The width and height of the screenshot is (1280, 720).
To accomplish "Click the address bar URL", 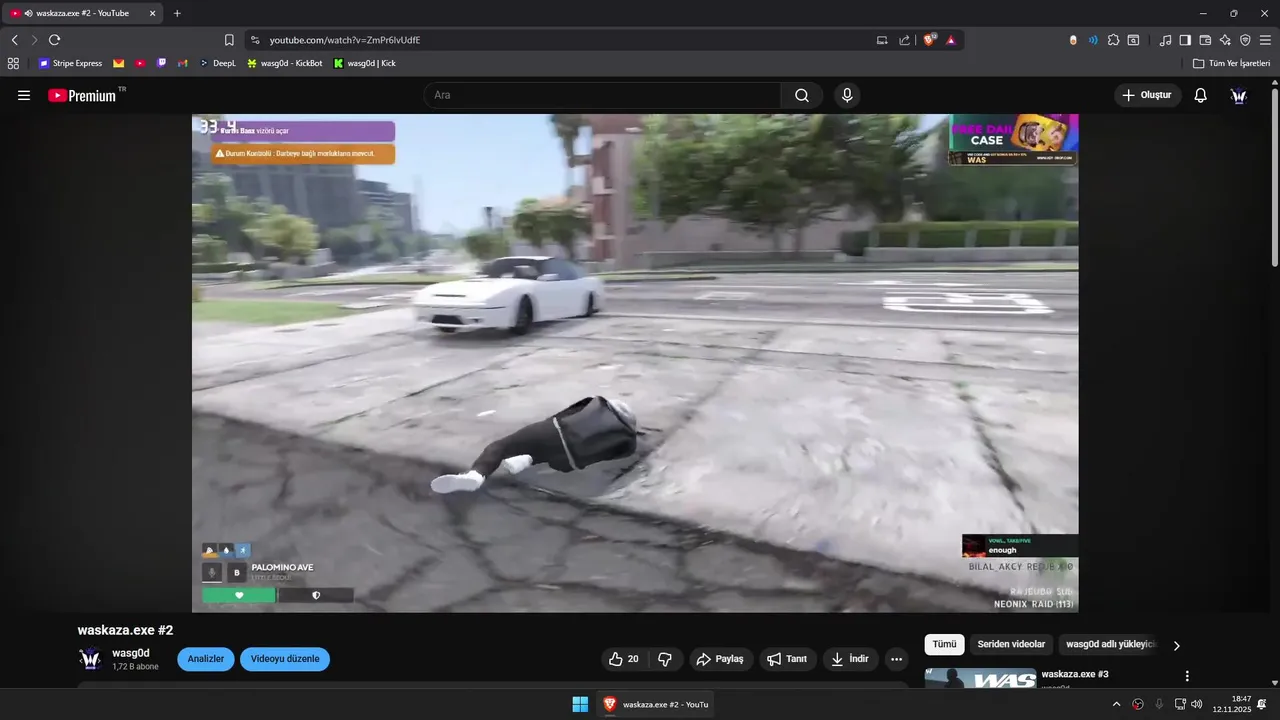I will (x=345, y=40).
